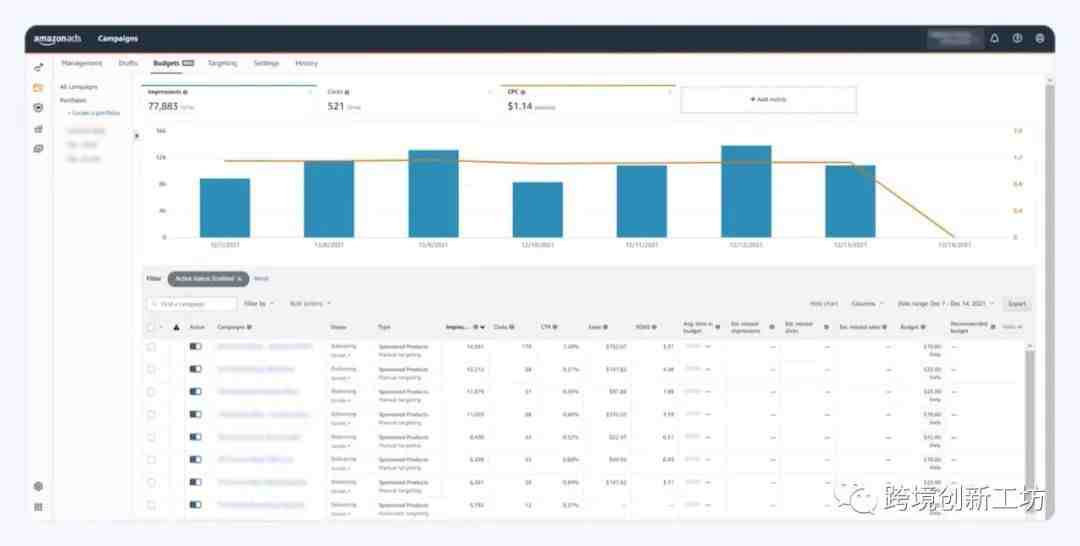Tick checkbox of row with 6,341 impressions

pyautogui.click(x=151, y=483)
